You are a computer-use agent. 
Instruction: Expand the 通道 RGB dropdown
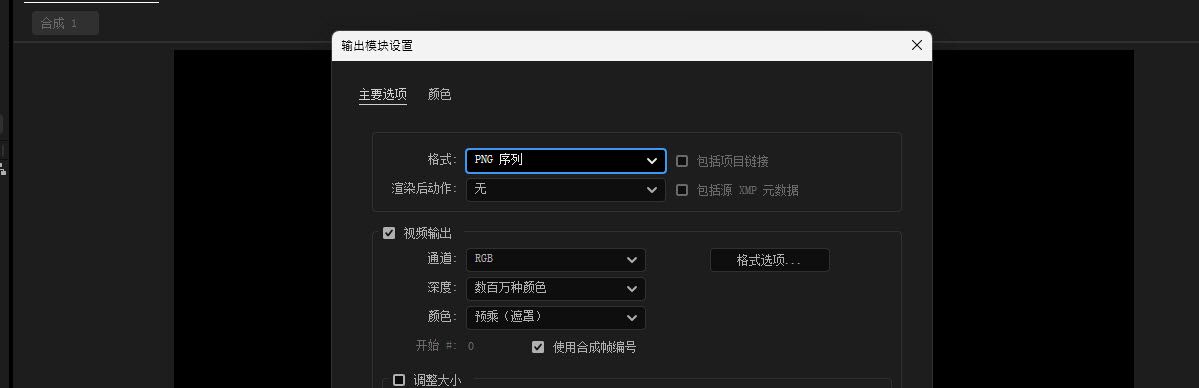pos(555,259)
